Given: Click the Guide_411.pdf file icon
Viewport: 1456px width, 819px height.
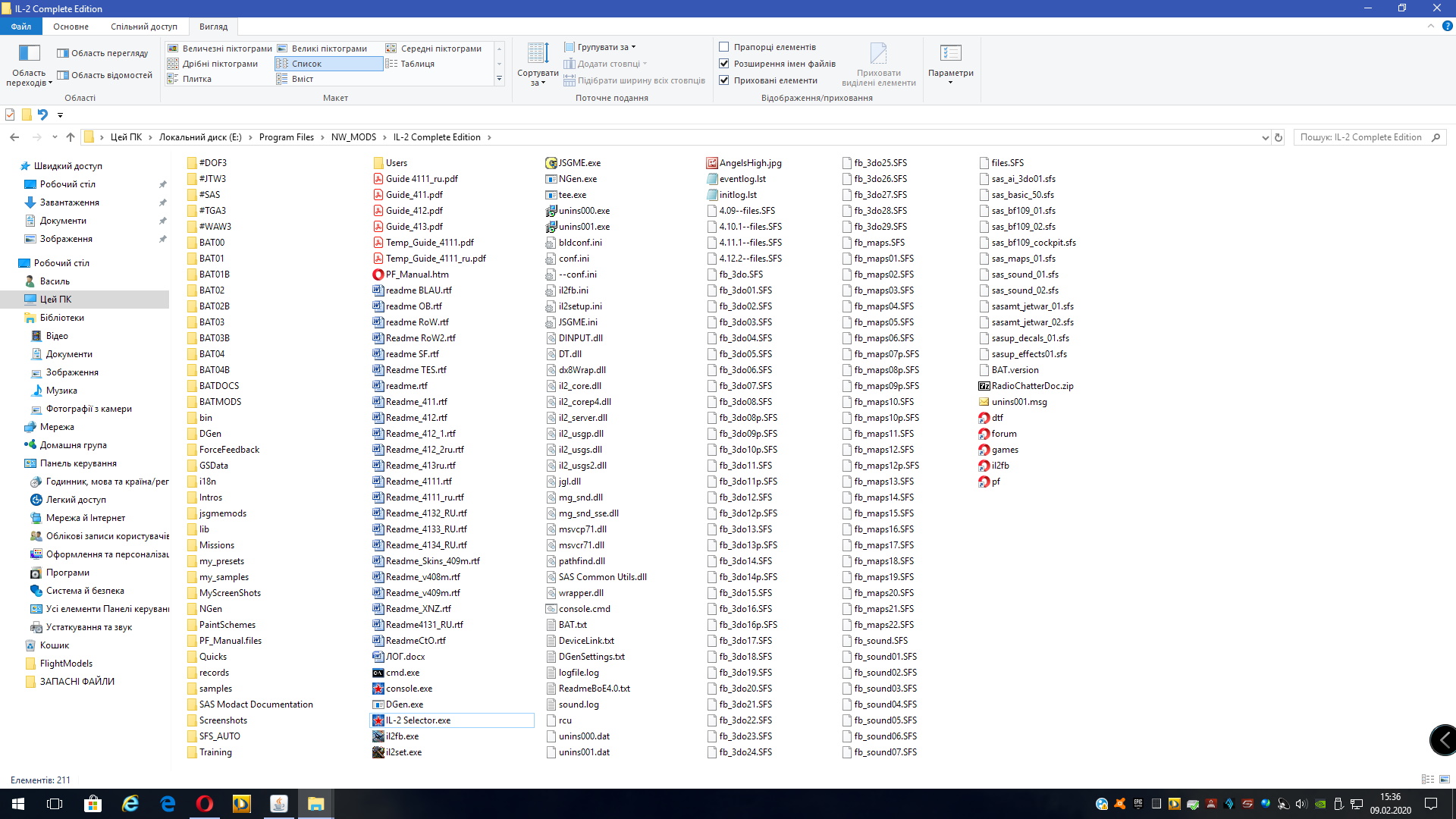Looking at the screenshot, I should pos(378,195).
